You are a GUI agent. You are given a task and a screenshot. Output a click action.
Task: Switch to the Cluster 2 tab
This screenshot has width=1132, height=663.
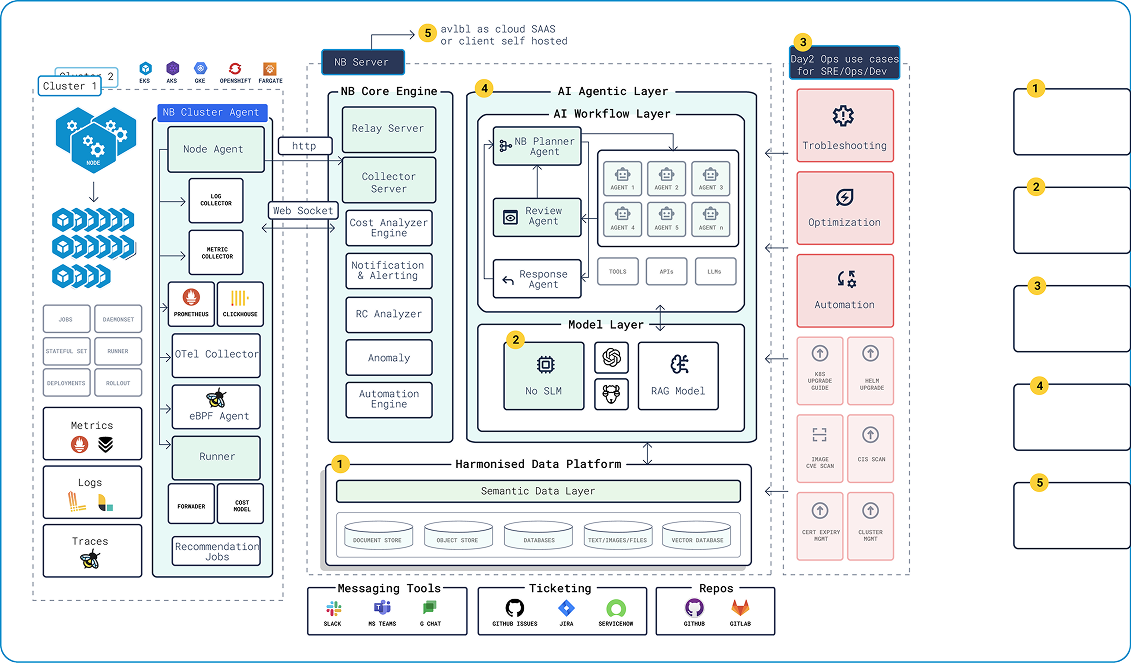[87, 75]
